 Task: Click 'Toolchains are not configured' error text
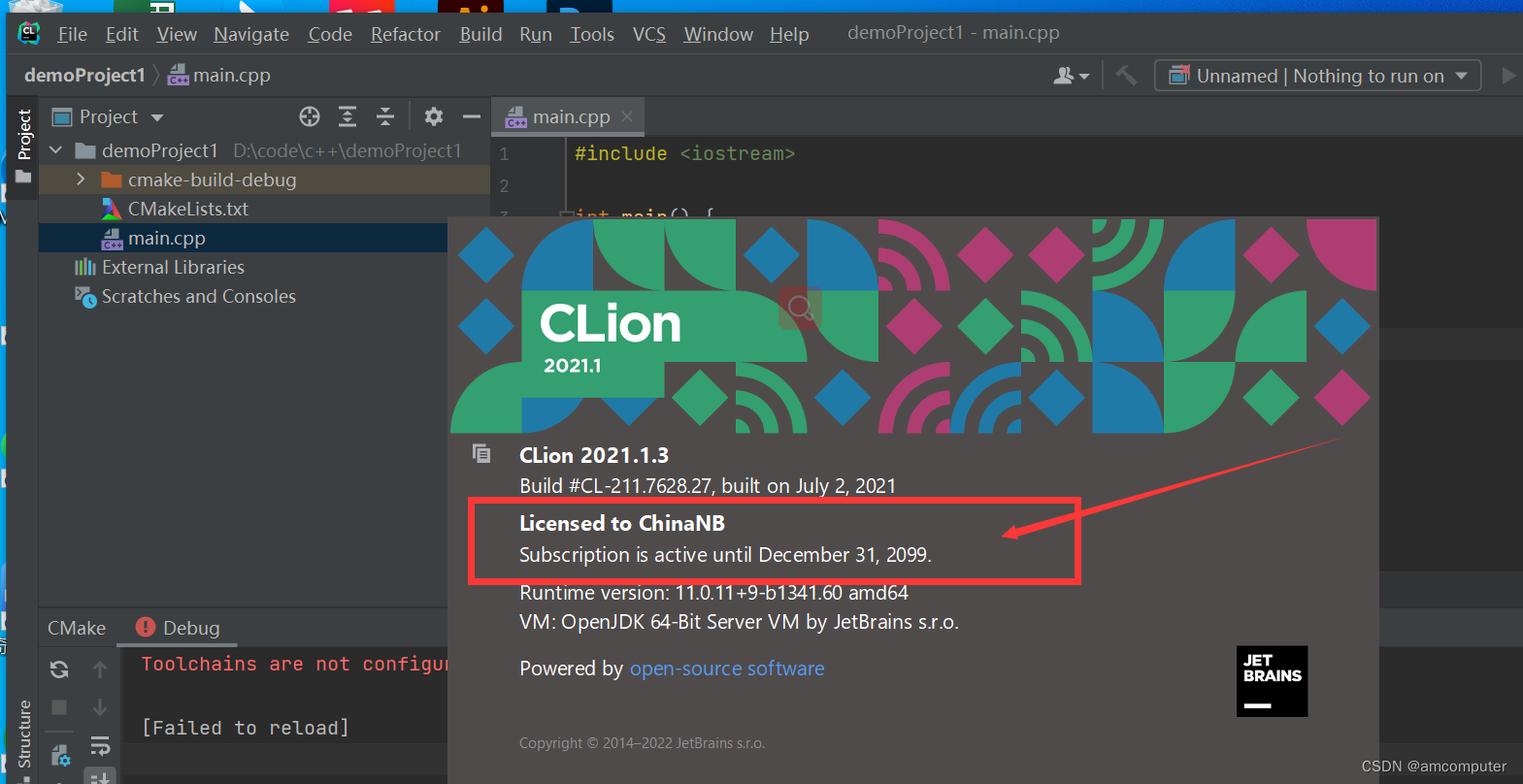pos(295,664)
